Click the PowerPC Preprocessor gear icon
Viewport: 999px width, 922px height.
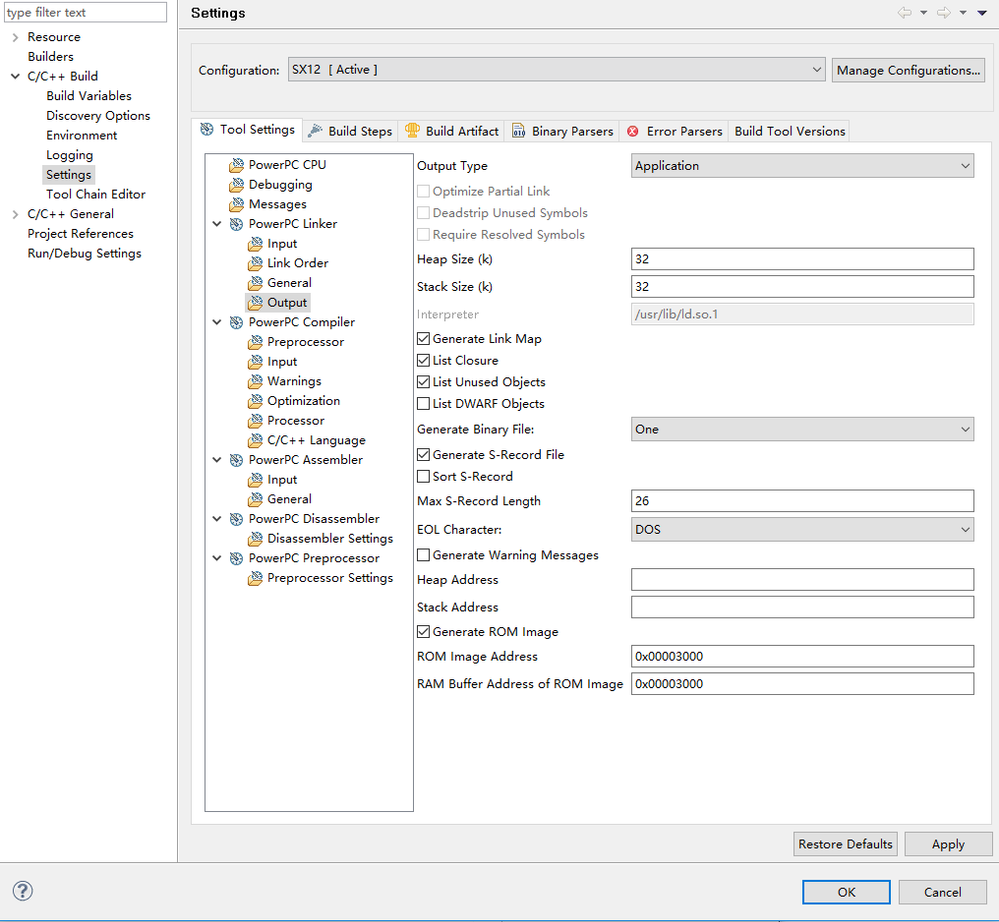click(236, 559)
